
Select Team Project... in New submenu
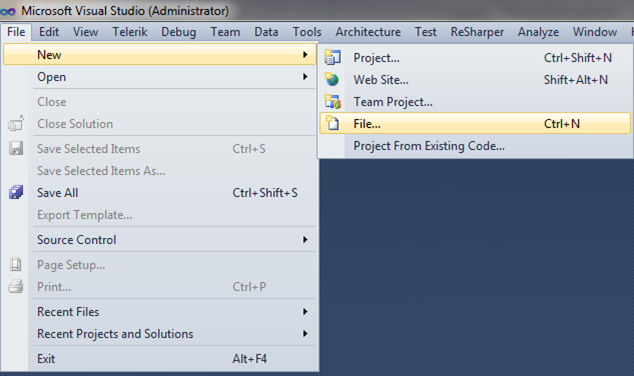coord(475,101)
